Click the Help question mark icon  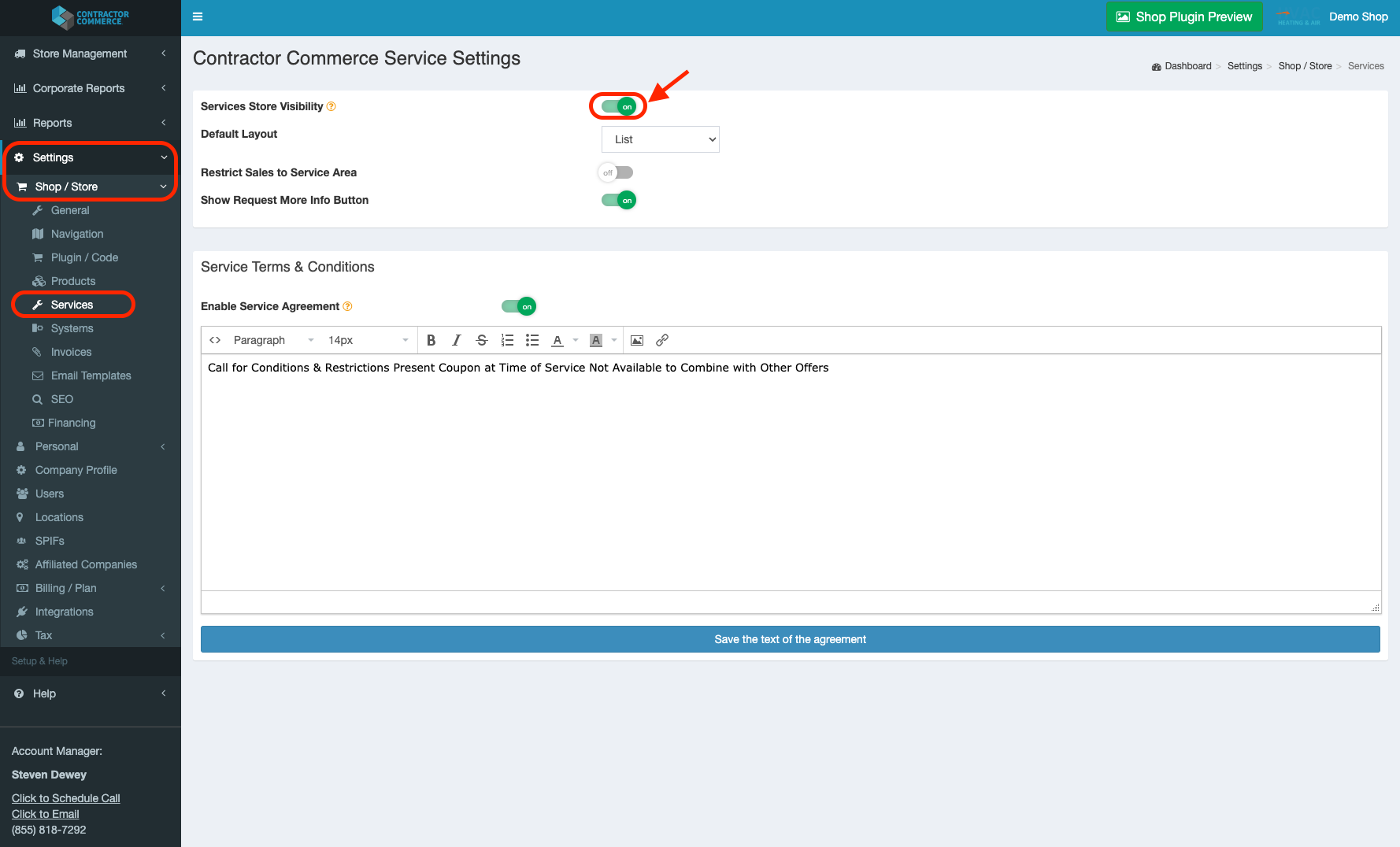[19, 694]
